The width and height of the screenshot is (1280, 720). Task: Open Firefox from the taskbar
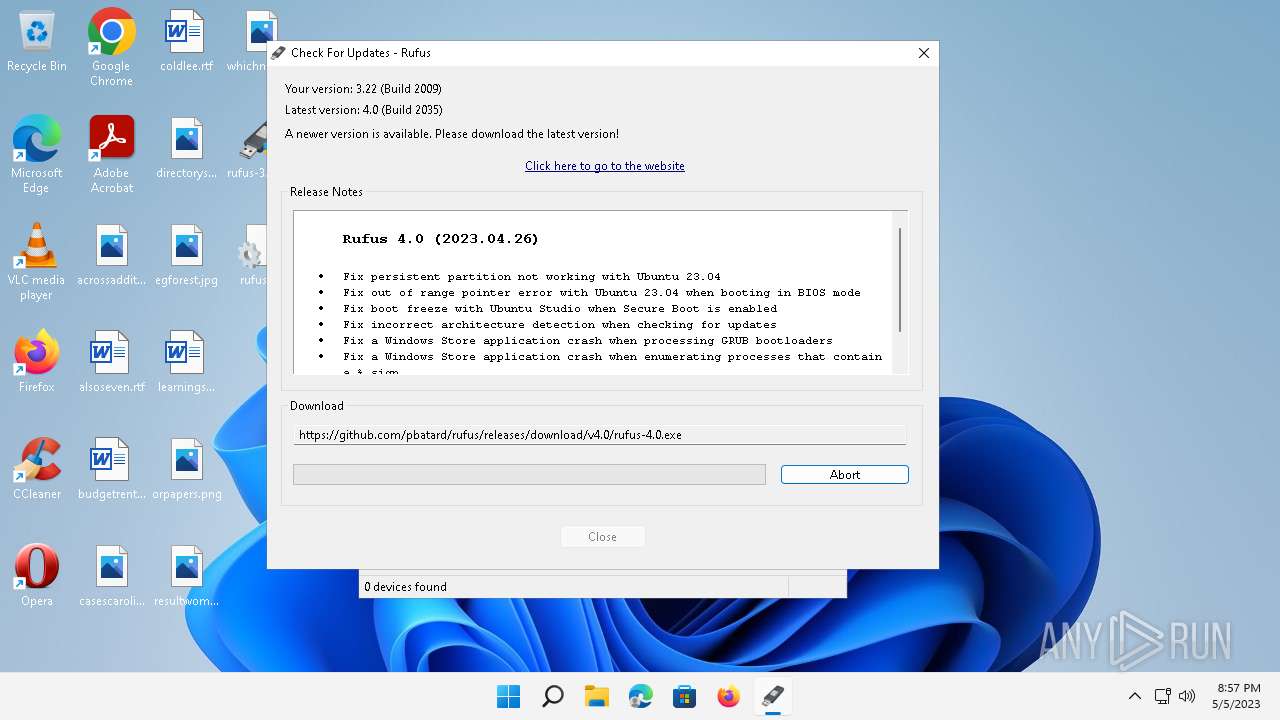coord(728,696)
